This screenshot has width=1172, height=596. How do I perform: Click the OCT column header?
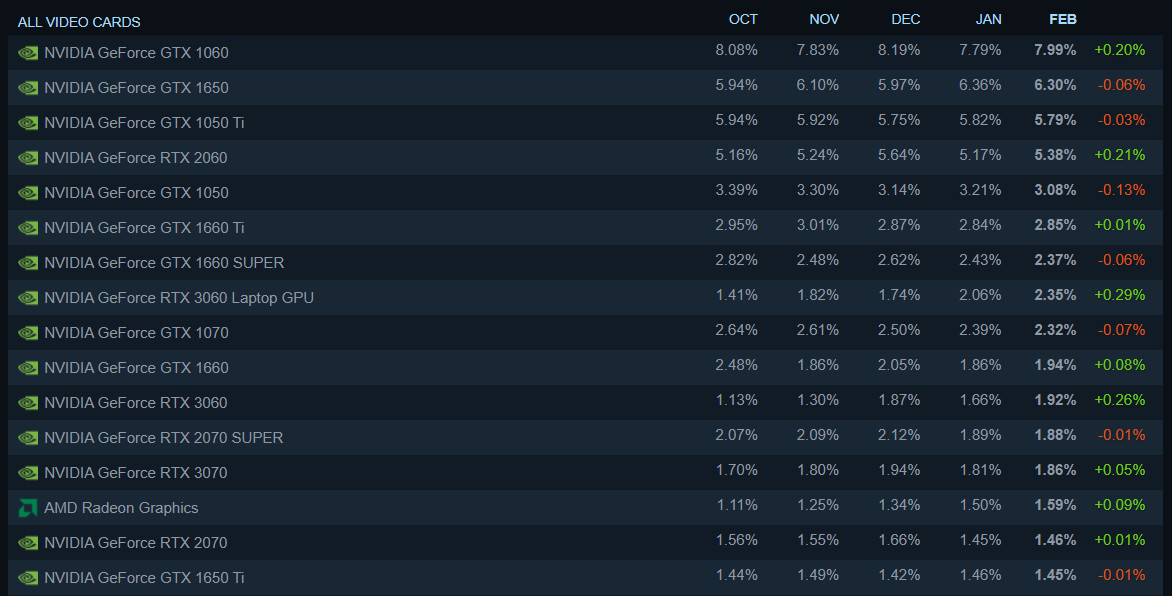pos(743,19)
